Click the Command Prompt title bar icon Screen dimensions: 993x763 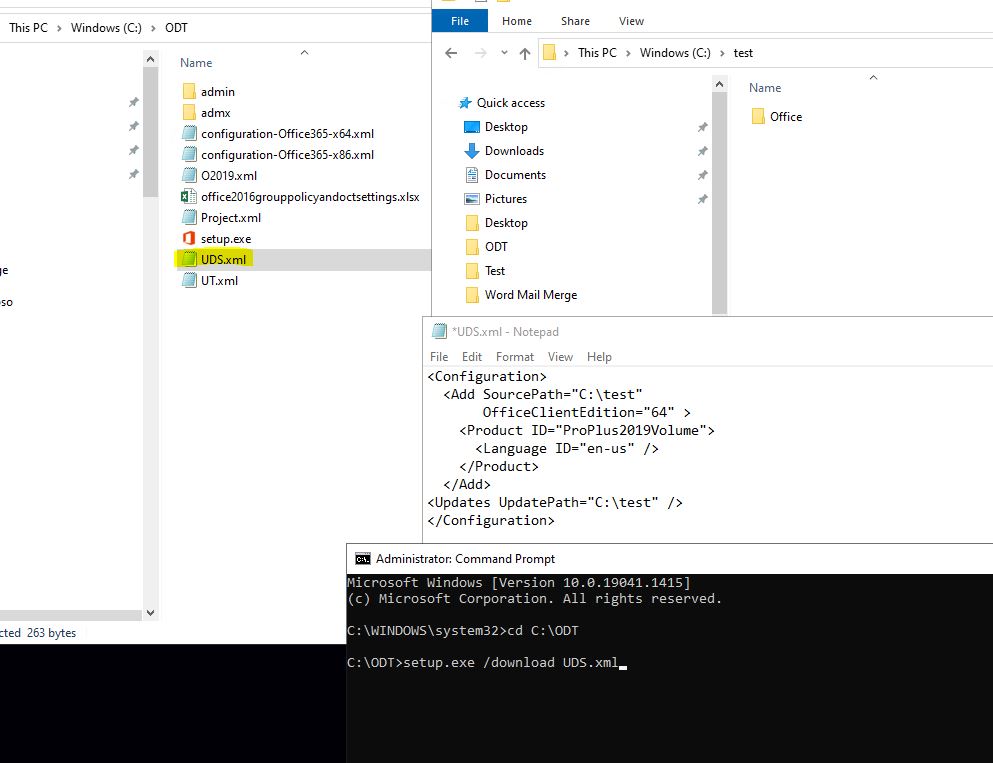click(363, 559)
